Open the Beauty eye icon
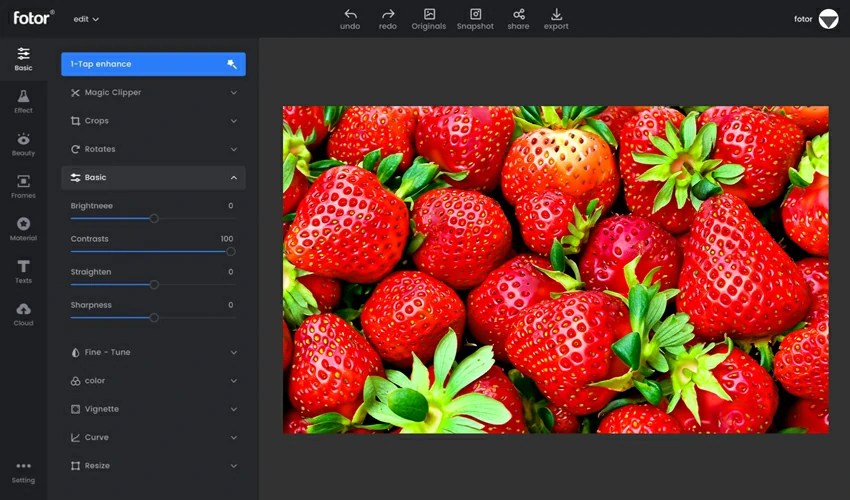 [23, 139]
